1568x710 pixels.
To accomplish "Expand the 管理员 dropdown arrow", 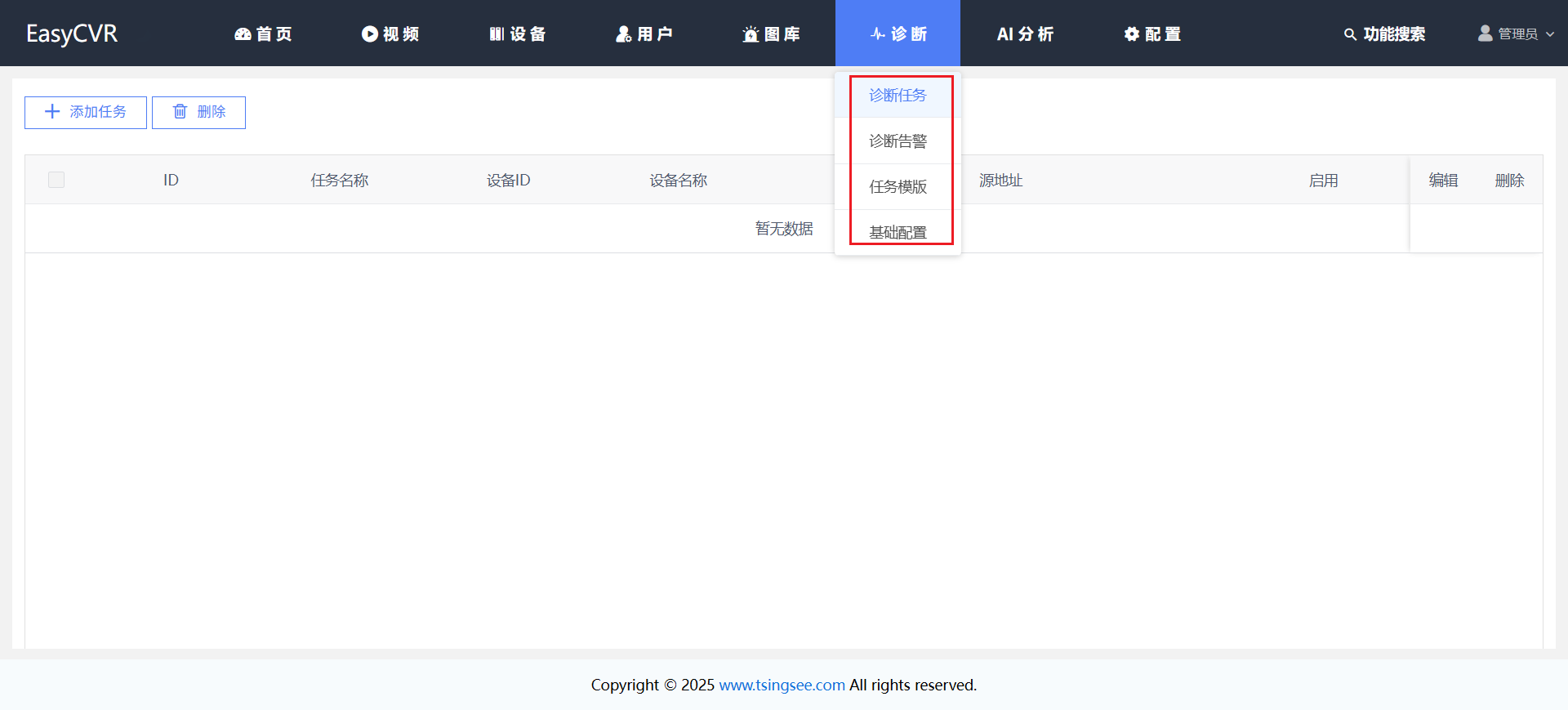I will tap(1550, 34).
